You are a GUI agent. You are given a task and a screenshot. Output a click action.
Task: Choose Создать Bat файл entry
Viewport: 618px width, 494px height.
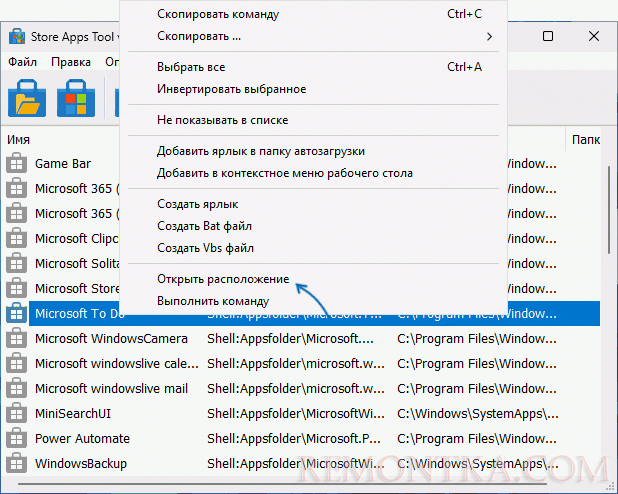click(x=313, y=226)
